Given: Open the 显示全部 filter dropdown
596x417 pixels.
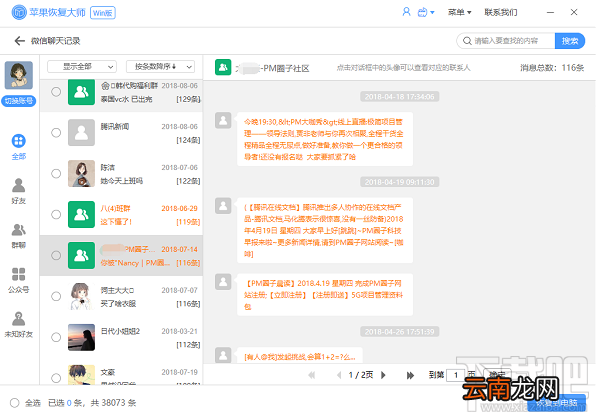Looking at the screenshot, I should pos(82,67).
